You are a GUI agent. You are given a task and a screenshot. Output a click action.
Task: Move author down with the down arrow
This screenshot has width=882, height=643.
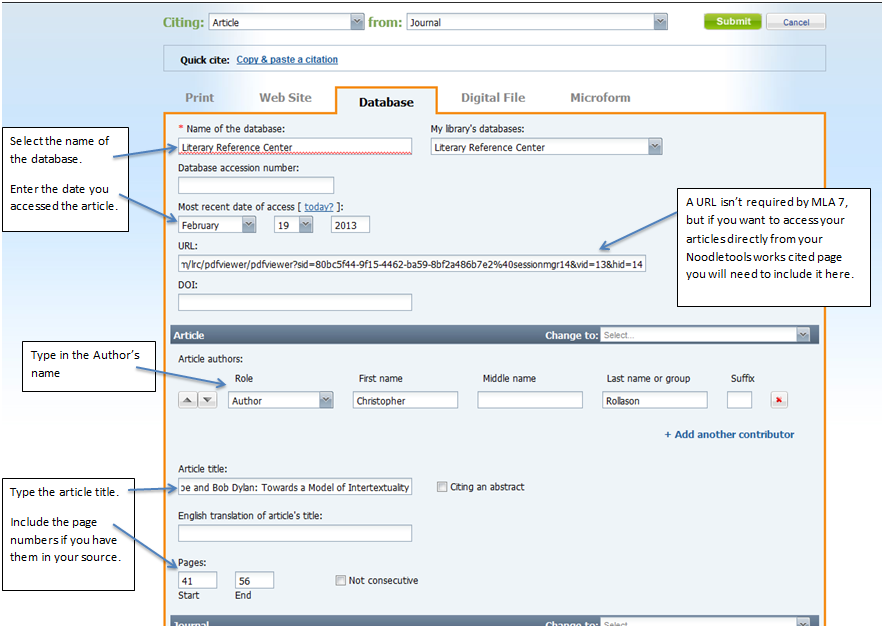click(x=207, y=400)
